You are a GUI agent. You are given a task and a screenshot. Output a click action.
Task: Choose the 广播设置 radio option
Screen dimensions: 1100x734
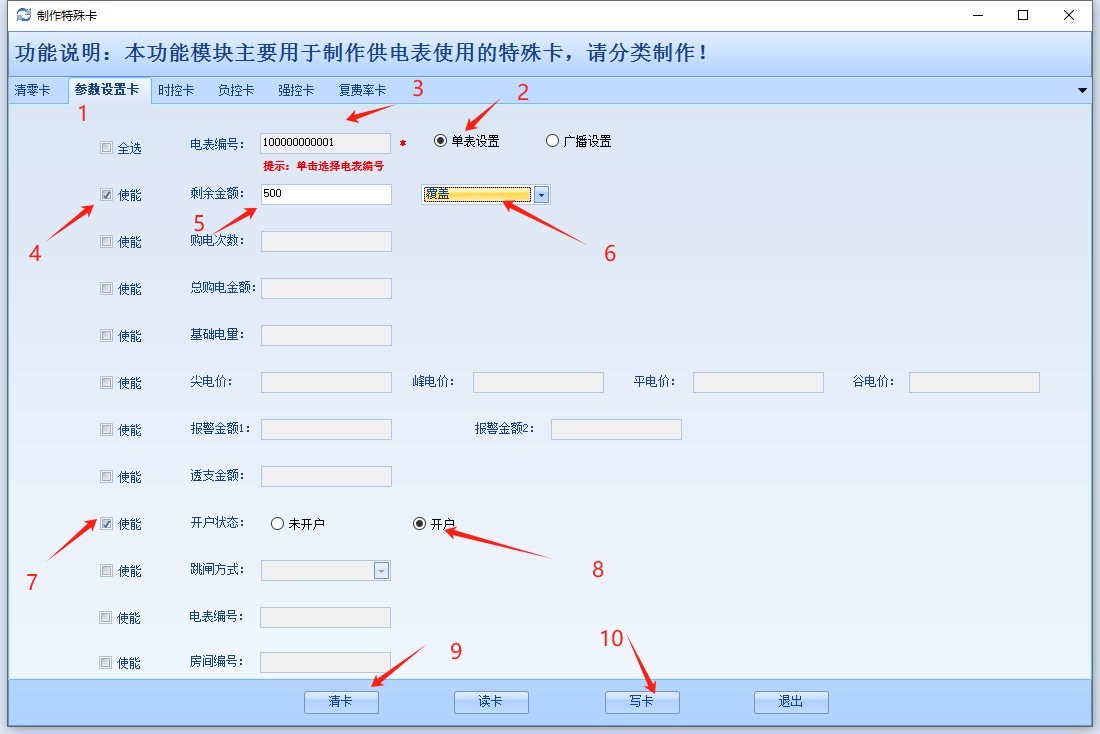[552, 141]
